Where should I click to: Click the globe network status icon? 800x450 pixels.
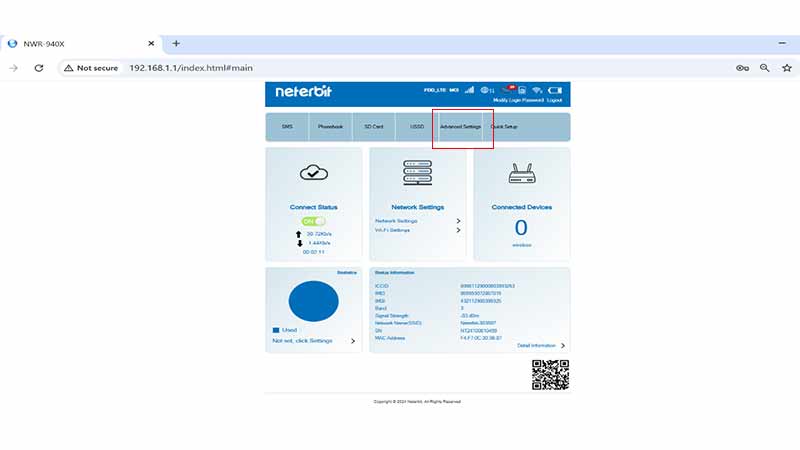tap(487, 90)
